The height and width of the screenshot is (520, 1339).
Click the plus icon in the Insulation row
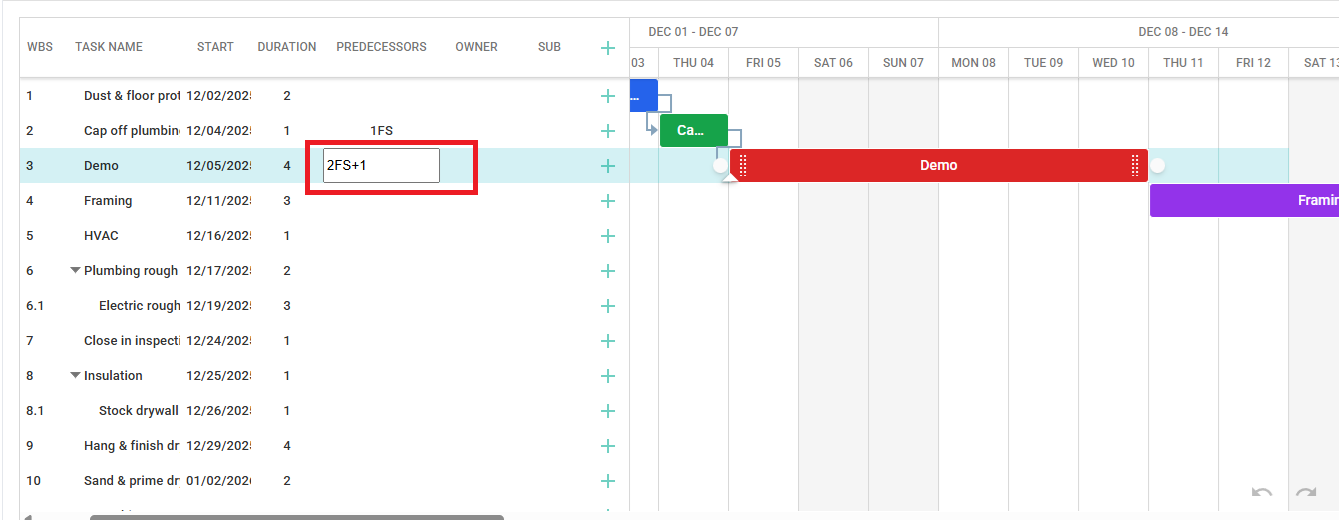pyautogui.click(x=607, y=376)
